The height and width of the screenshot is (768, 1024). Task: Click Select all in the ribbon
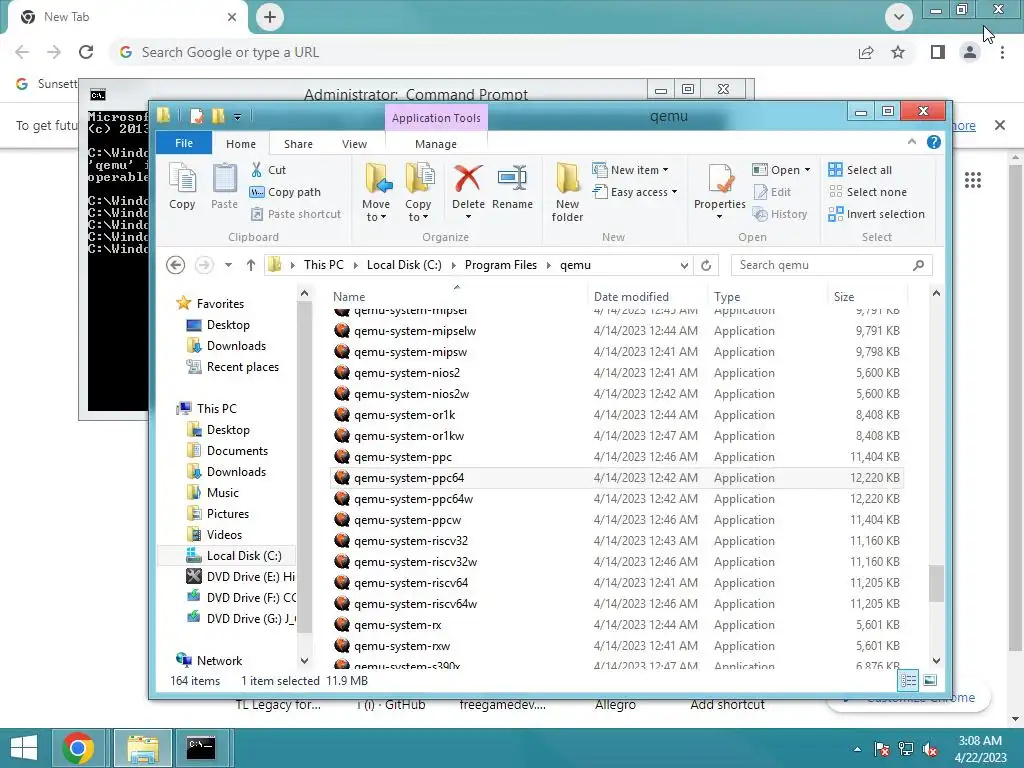859,170
